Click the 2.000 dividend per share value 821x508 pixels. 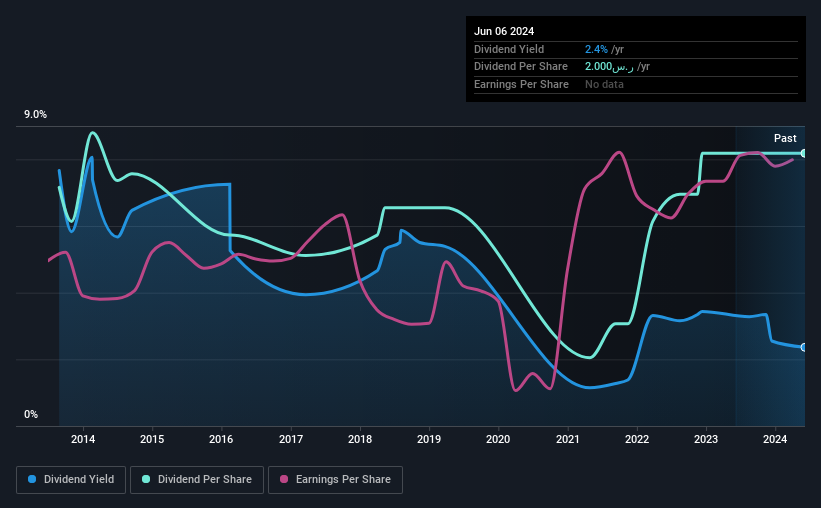point(609,67)
